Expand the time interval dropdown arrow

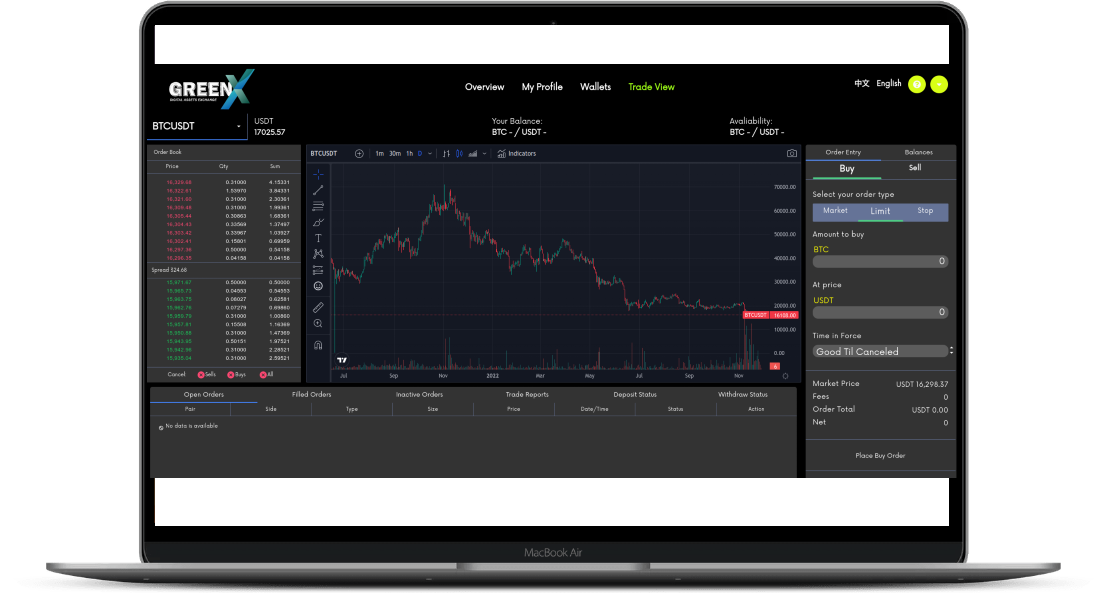pyautogui.click(x=429, y=154)
